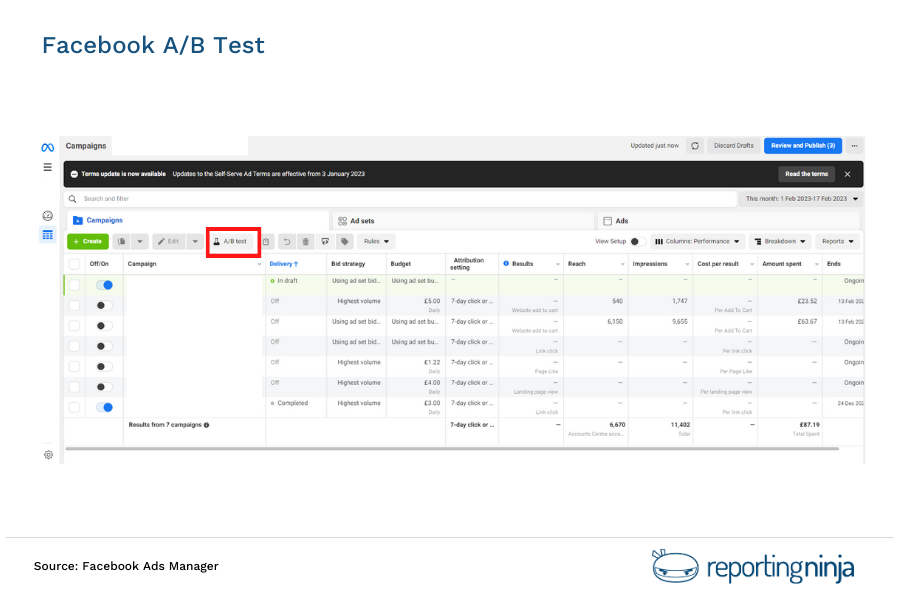Click the settings gear in the sidebar
Image resolution: width=900 pixels, height=600 pixels.
click(46, 455)
